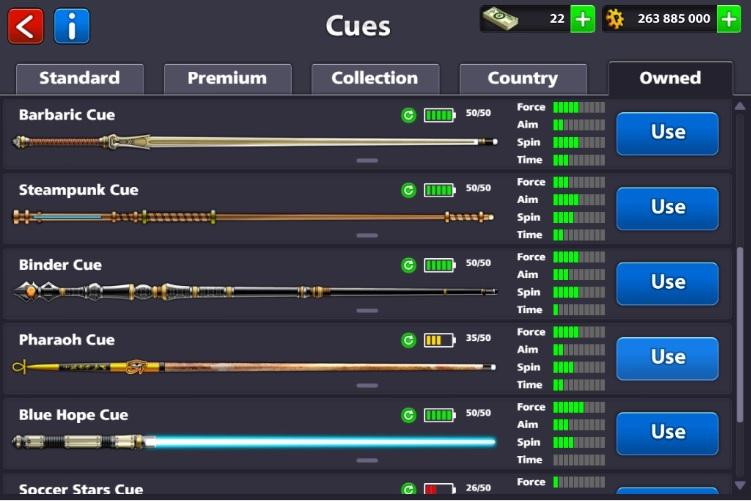The height and width of the screenshot is (501, 751).
Task: Expand Steampunk Cue details handle
Action: click(367, 236)
